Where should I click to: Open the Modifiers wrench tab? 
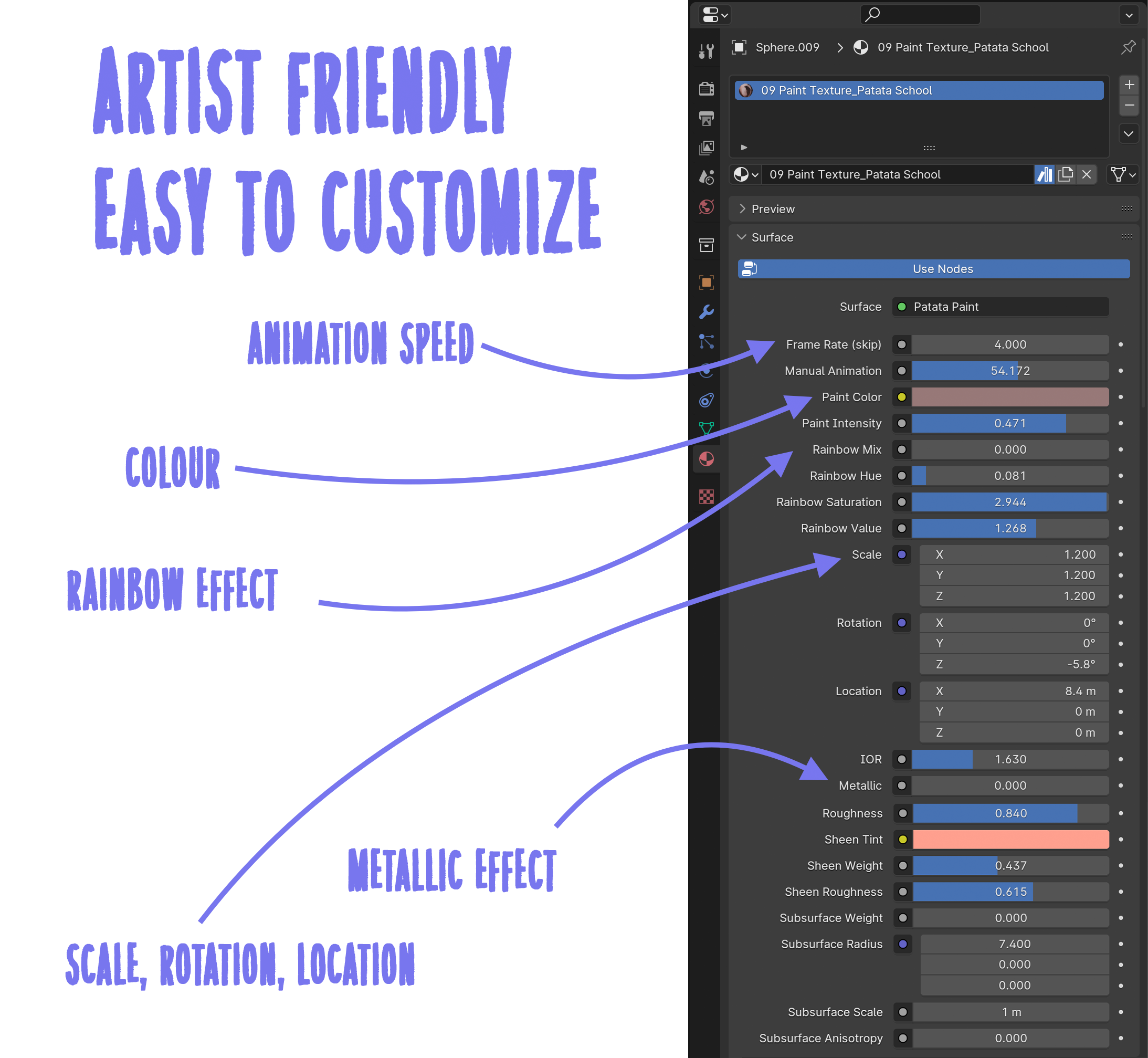point(706,312)
